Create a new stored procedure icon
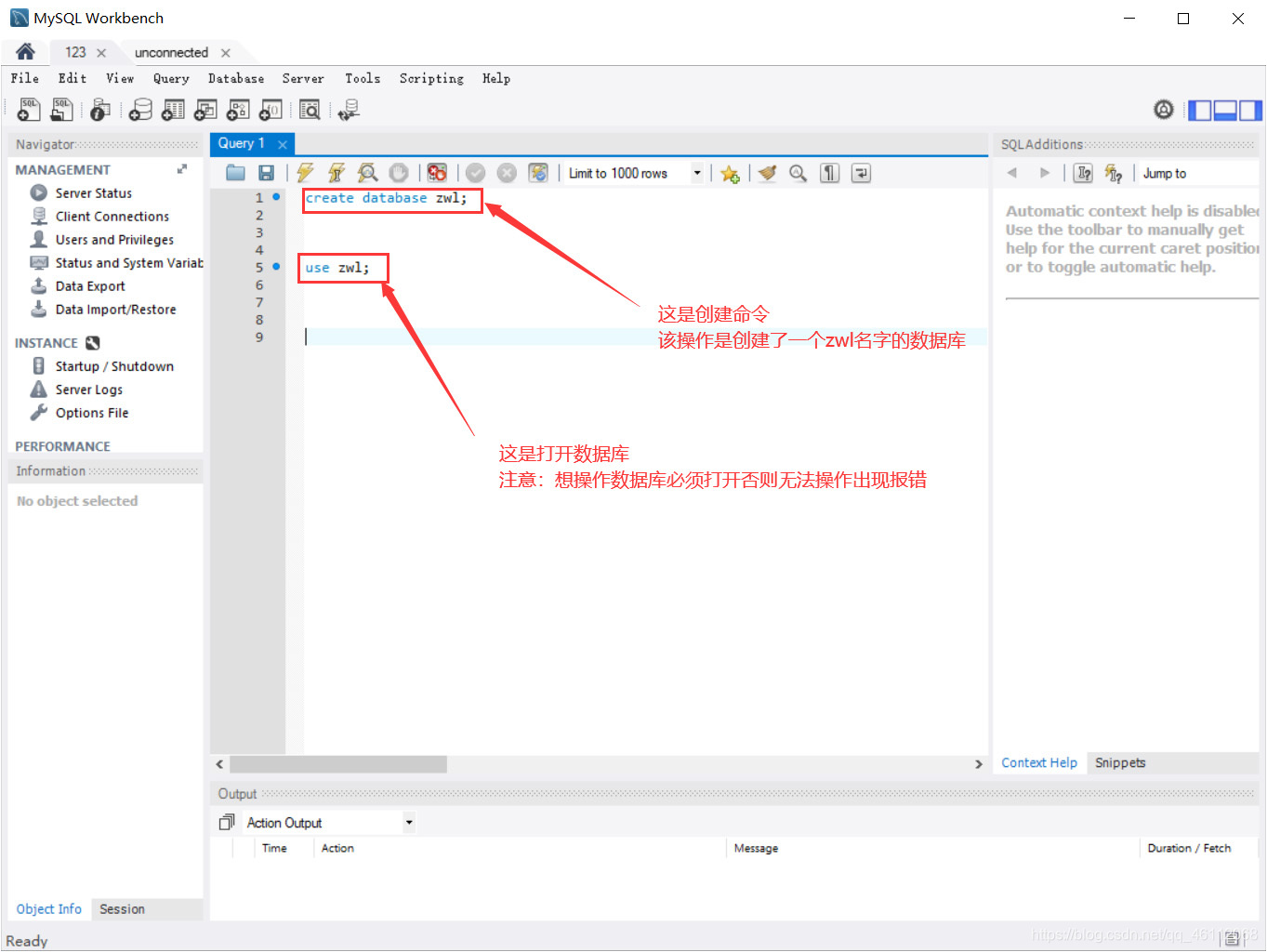1267x952 pixels. 238,110
